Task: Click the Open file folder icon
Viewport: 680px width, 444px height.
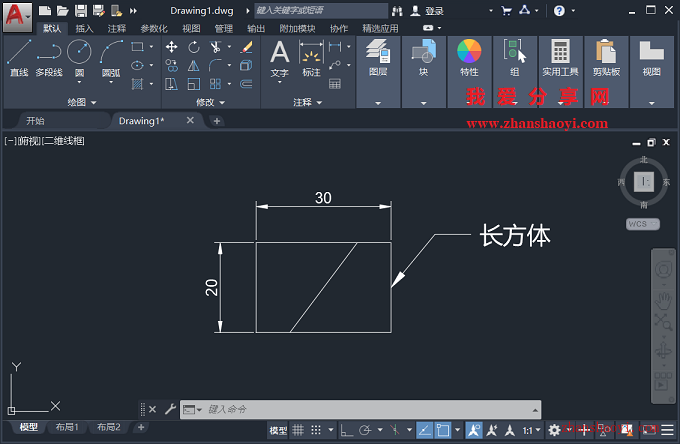Action: (63, 11)
